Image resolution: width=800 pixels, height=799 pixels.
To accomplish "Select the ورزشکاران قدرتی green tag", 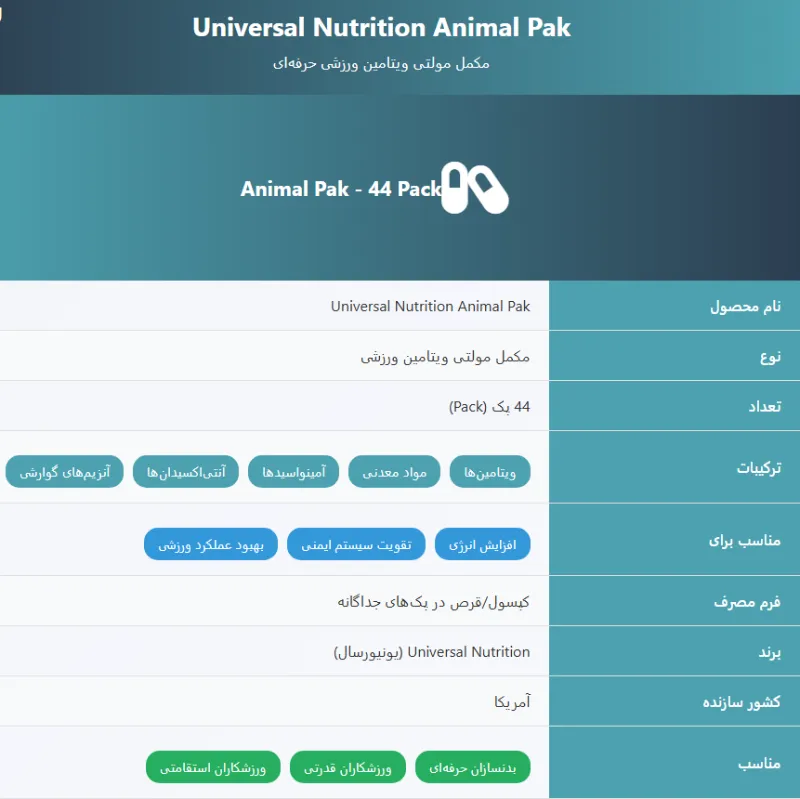I will click(348, 767).
